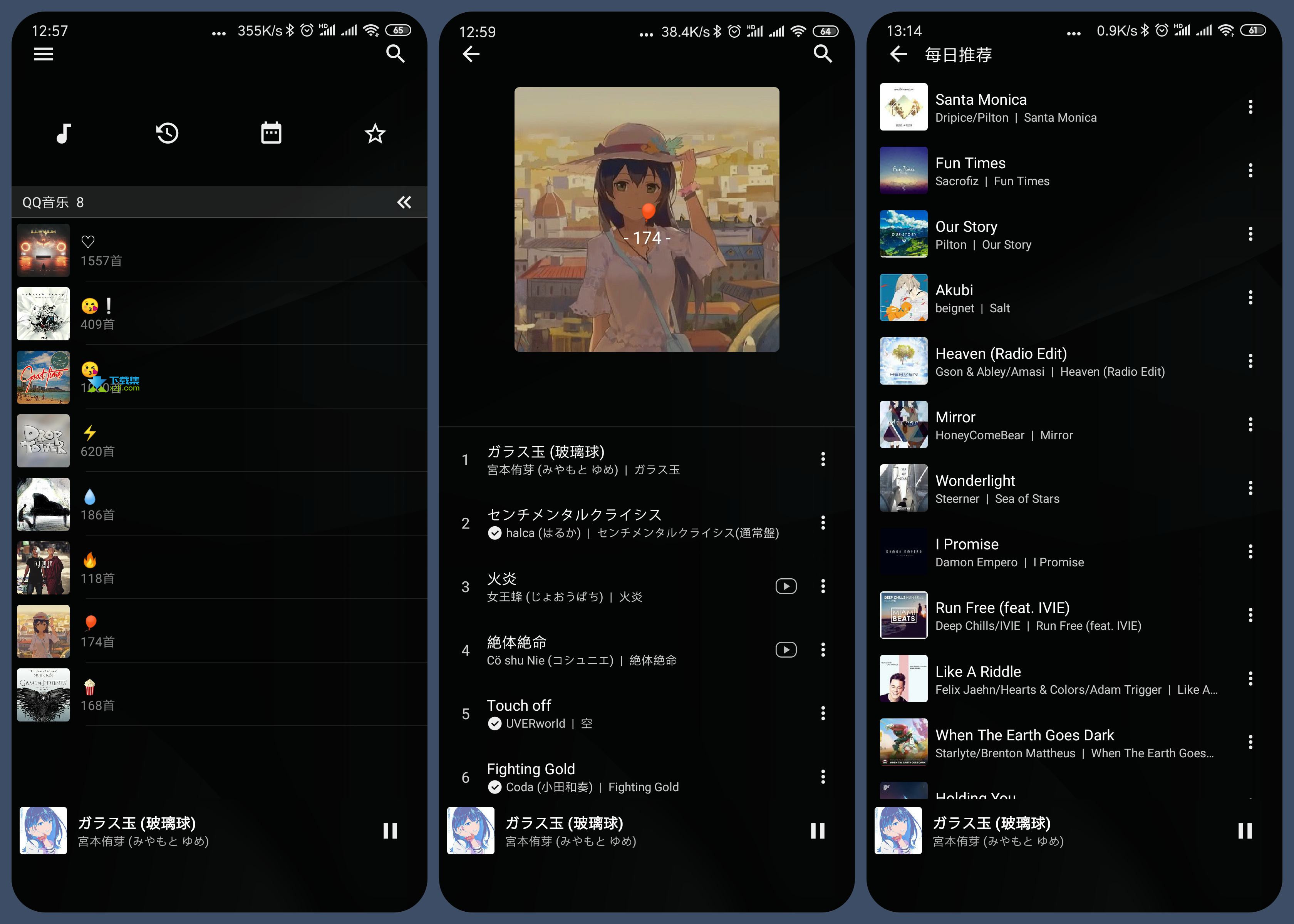Go back from the 每日推荐 screen

(898, 54)
